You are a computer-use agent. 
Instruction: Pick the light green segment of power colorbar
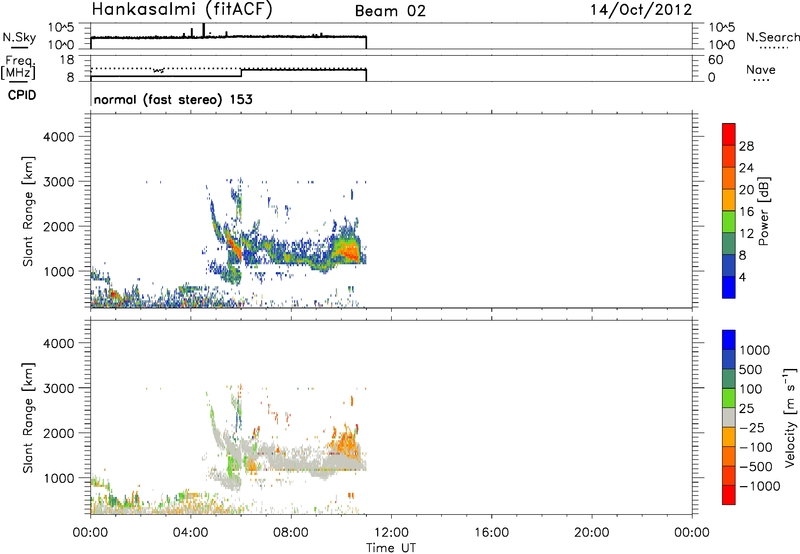tap(729, 222)
